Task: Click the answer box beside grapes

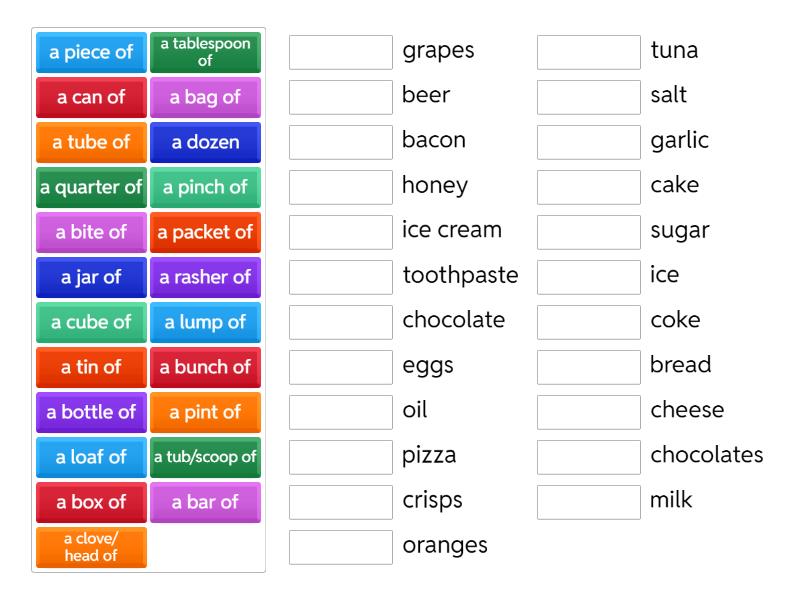Action: click(x=341, y=53)
